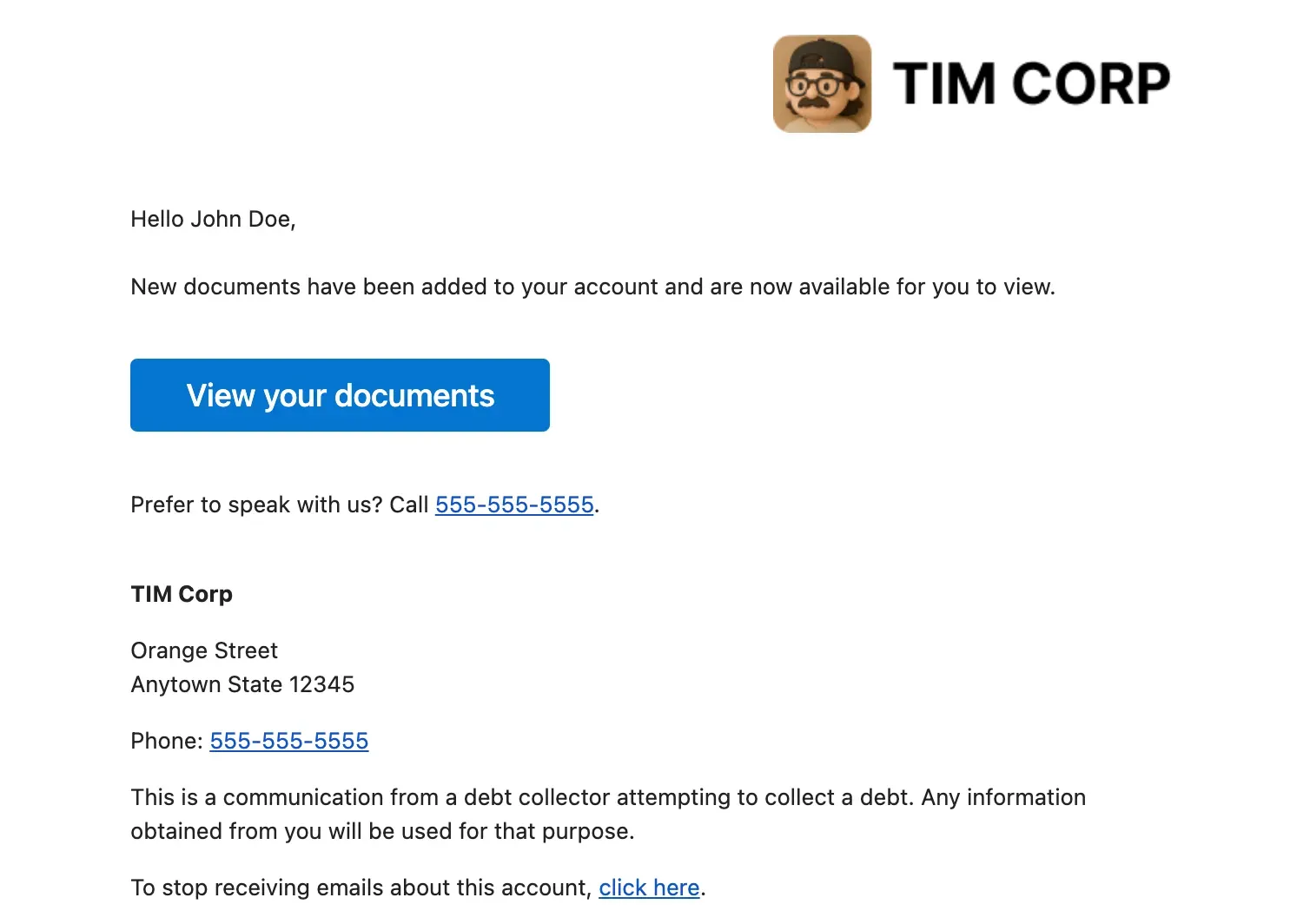The width and height of the screenshot is (1310, 924).
Task: Click the 'Anytown State' address text
Action: (x=206, y=684)
